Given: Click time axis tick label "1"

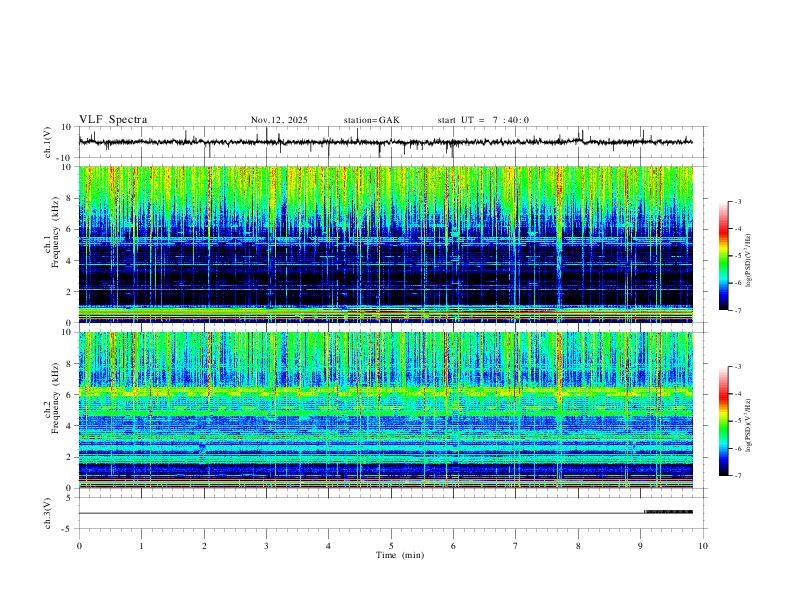Looking at the screenshot, I should (141, 546).
